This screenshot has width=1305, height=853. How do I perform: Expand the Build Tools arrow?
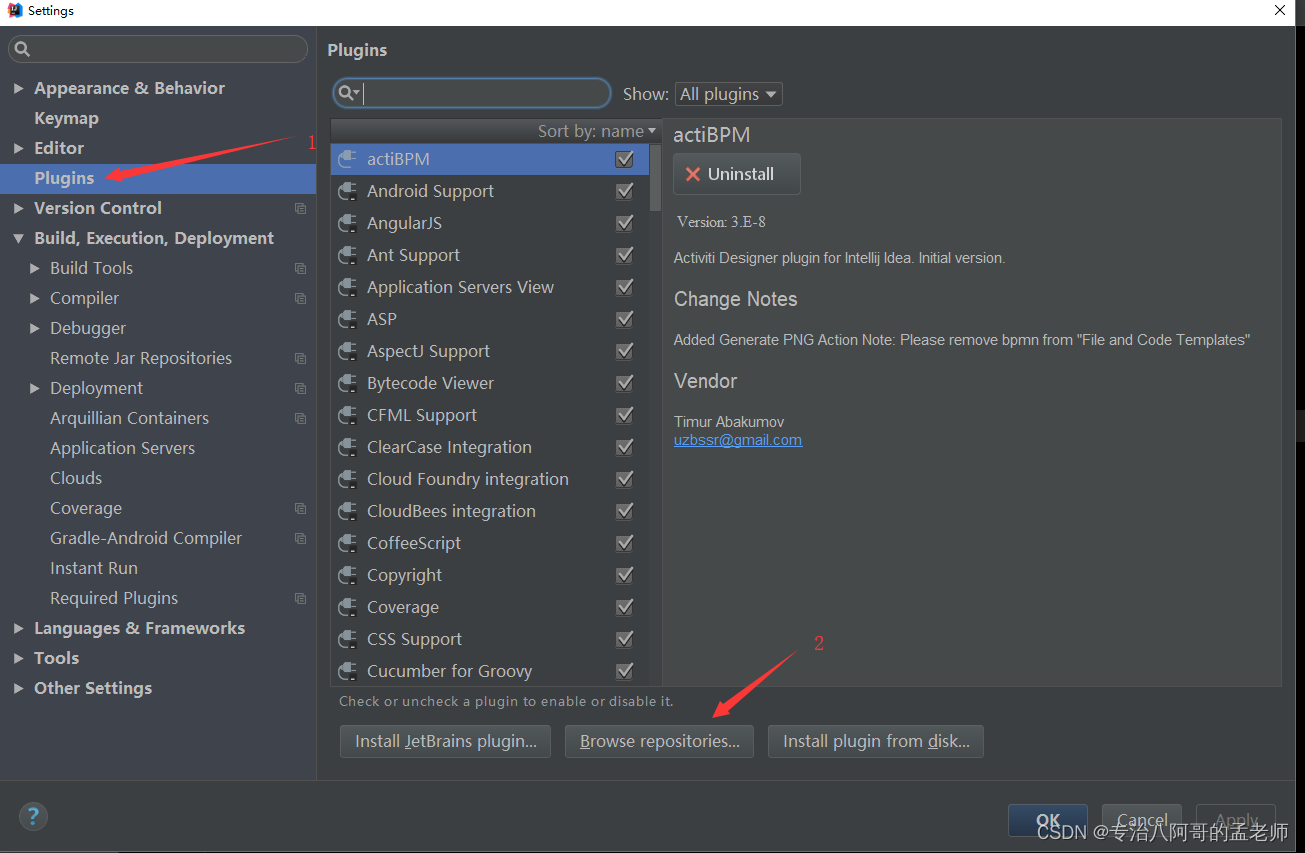coord(35,268)
